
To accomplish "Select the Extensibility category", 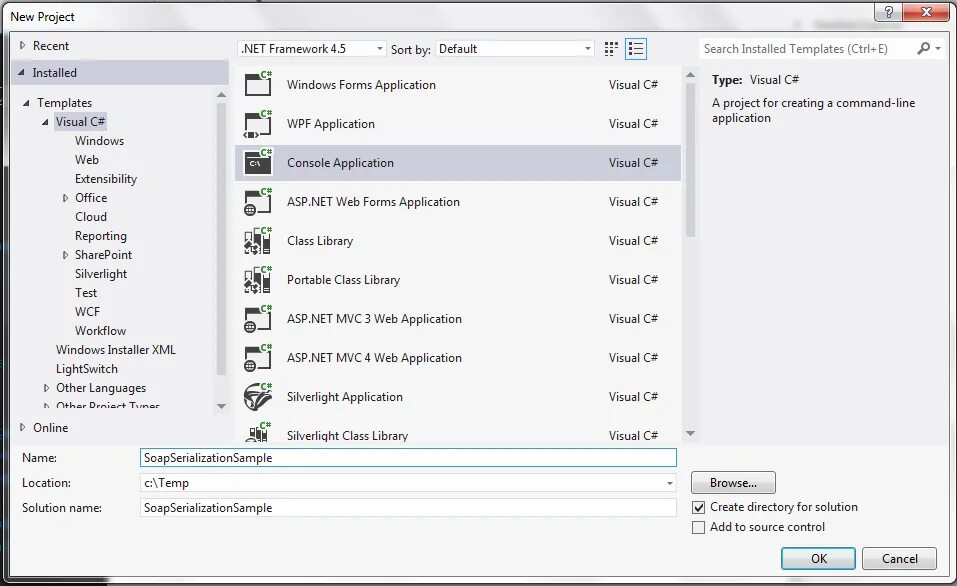I will point(106,179).
